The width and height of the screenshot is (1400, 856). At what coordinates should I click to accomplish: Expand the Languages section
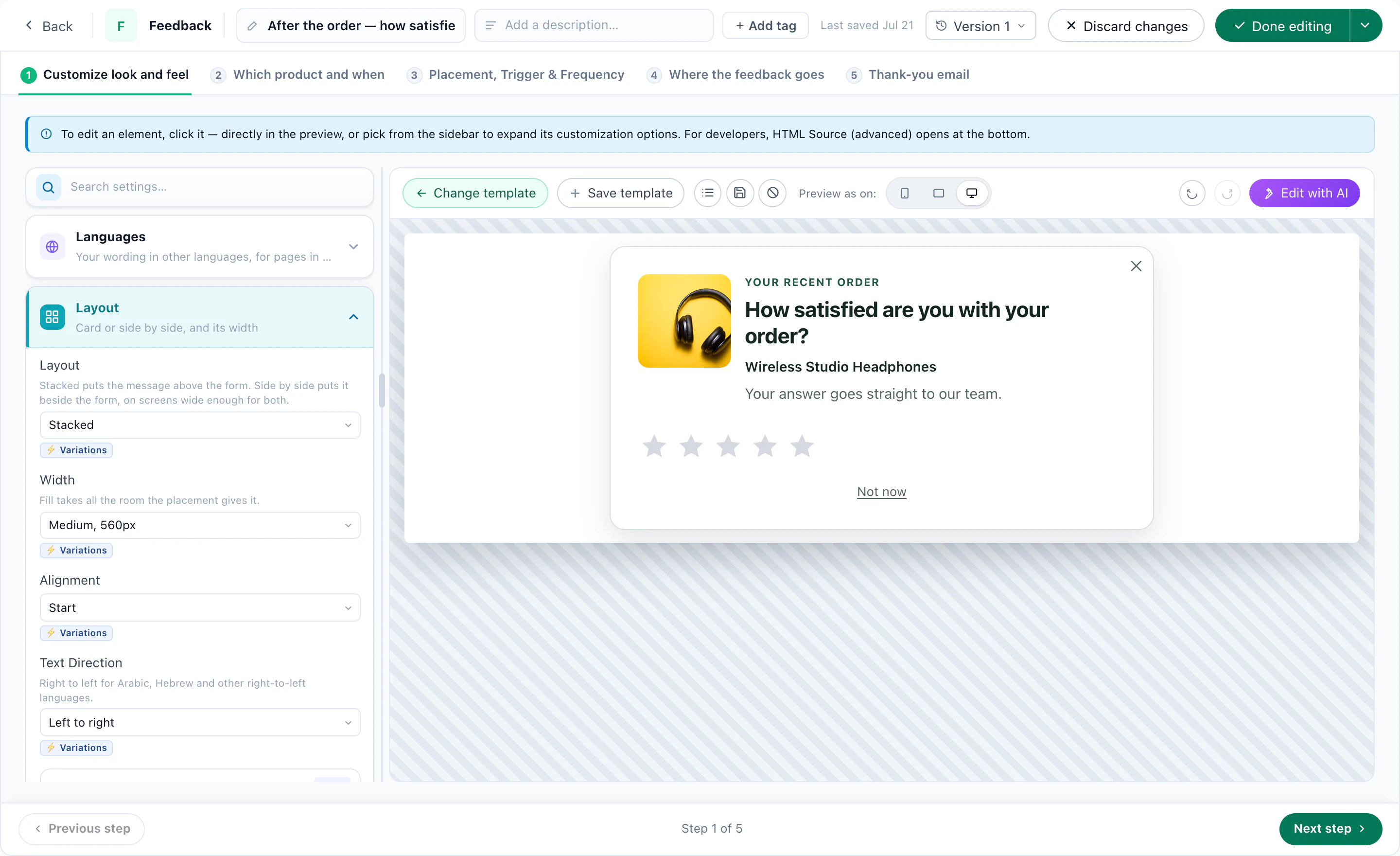353,247
